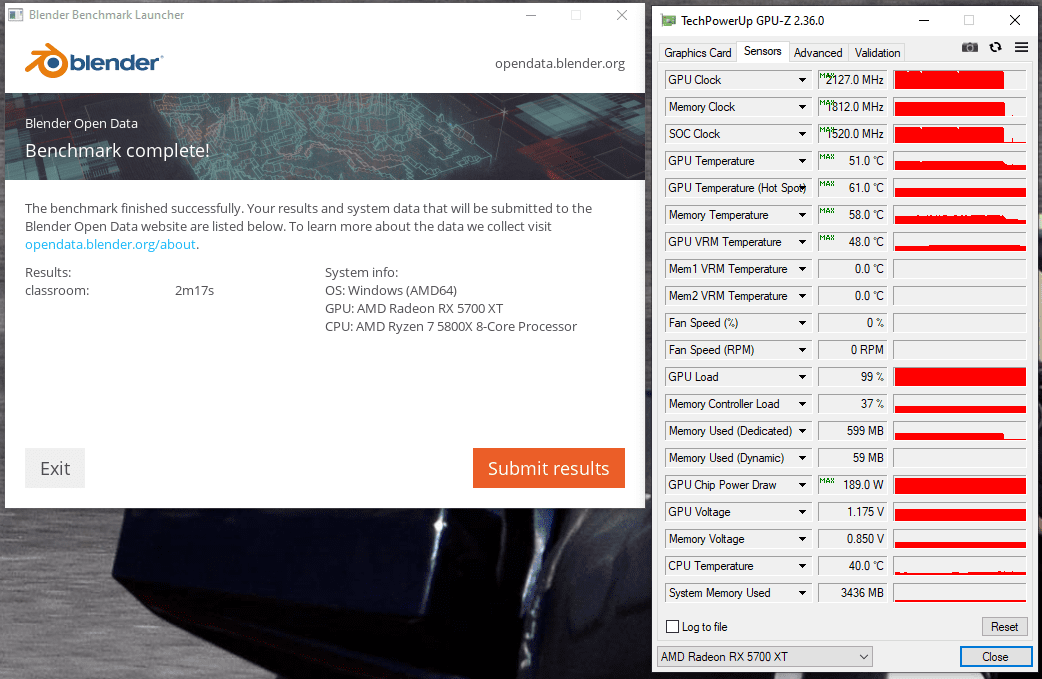Open the Mem1 VRM Temperature dropdown
Viewport: 1042px width, 679px height.
pos(802,269)
